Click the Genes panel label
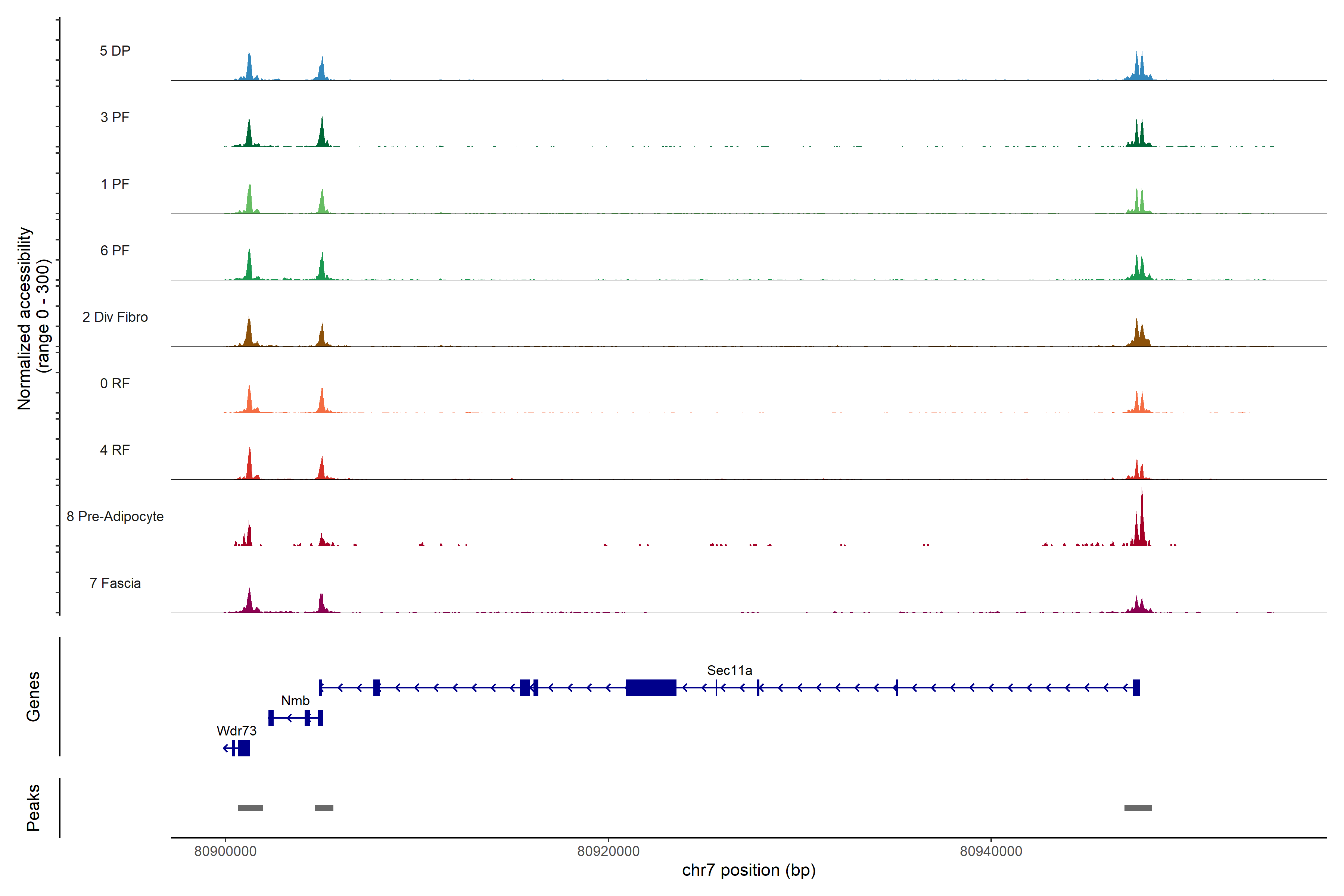This screenshot has width=1344, height=896. coord(33,697)
